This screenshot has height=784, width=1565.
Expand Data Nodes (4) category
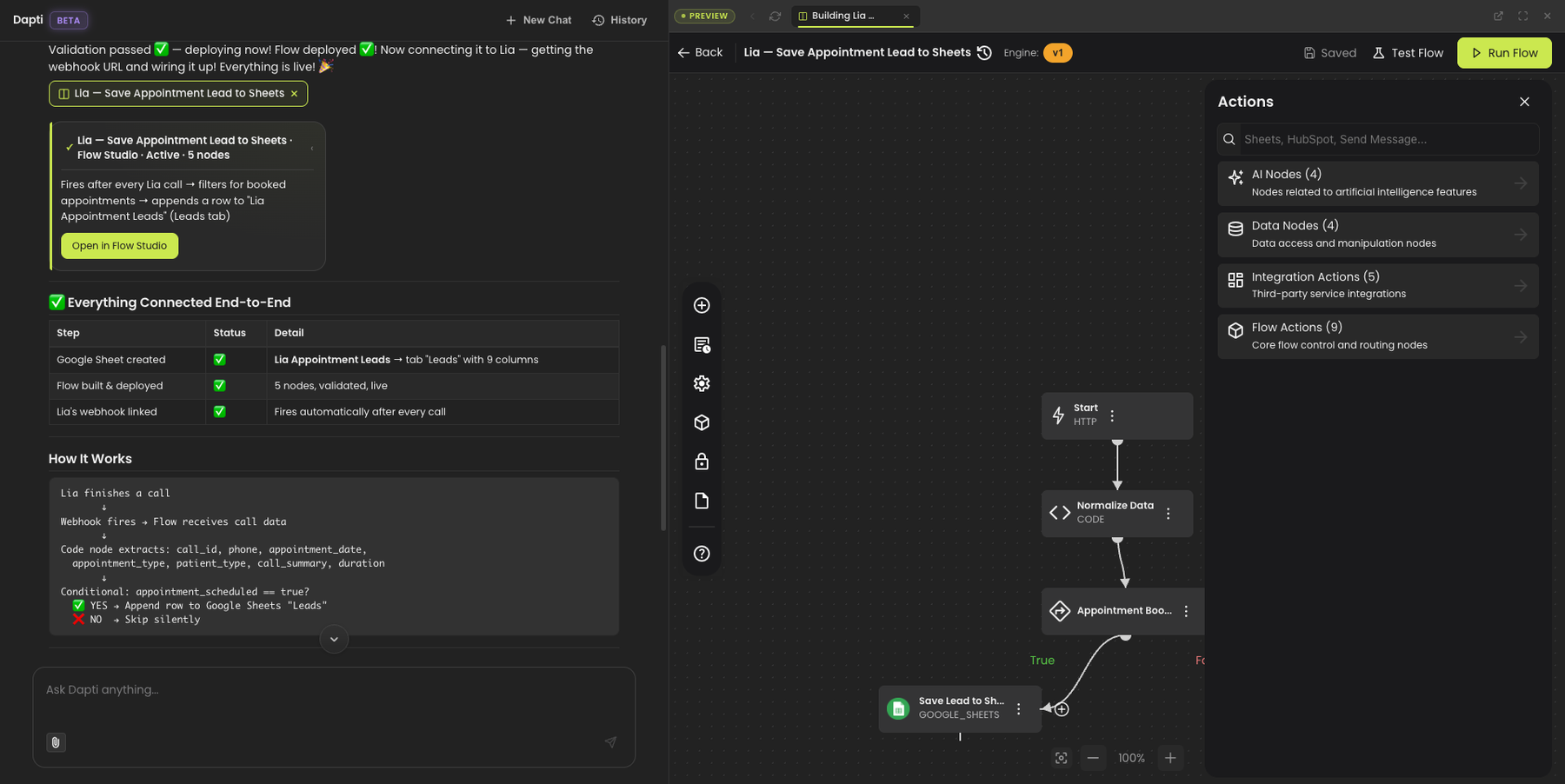tap(1378, 235)
